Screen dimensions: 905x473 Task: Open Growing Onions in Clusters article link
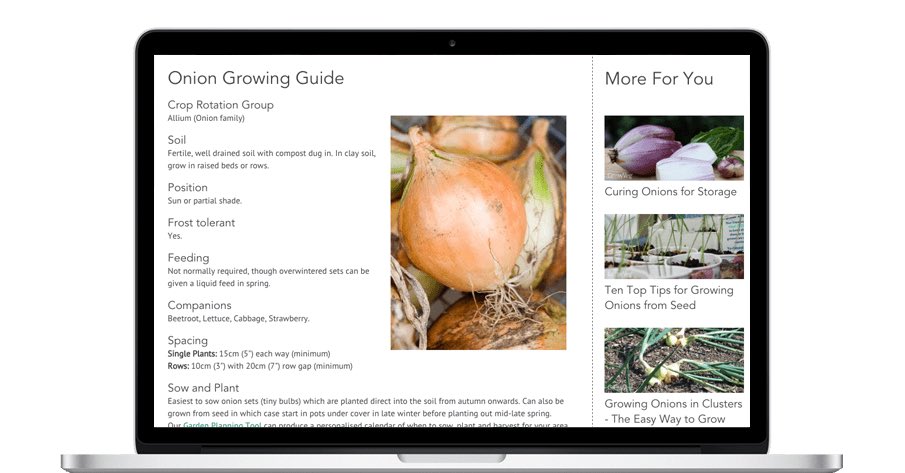click(673, 411)
